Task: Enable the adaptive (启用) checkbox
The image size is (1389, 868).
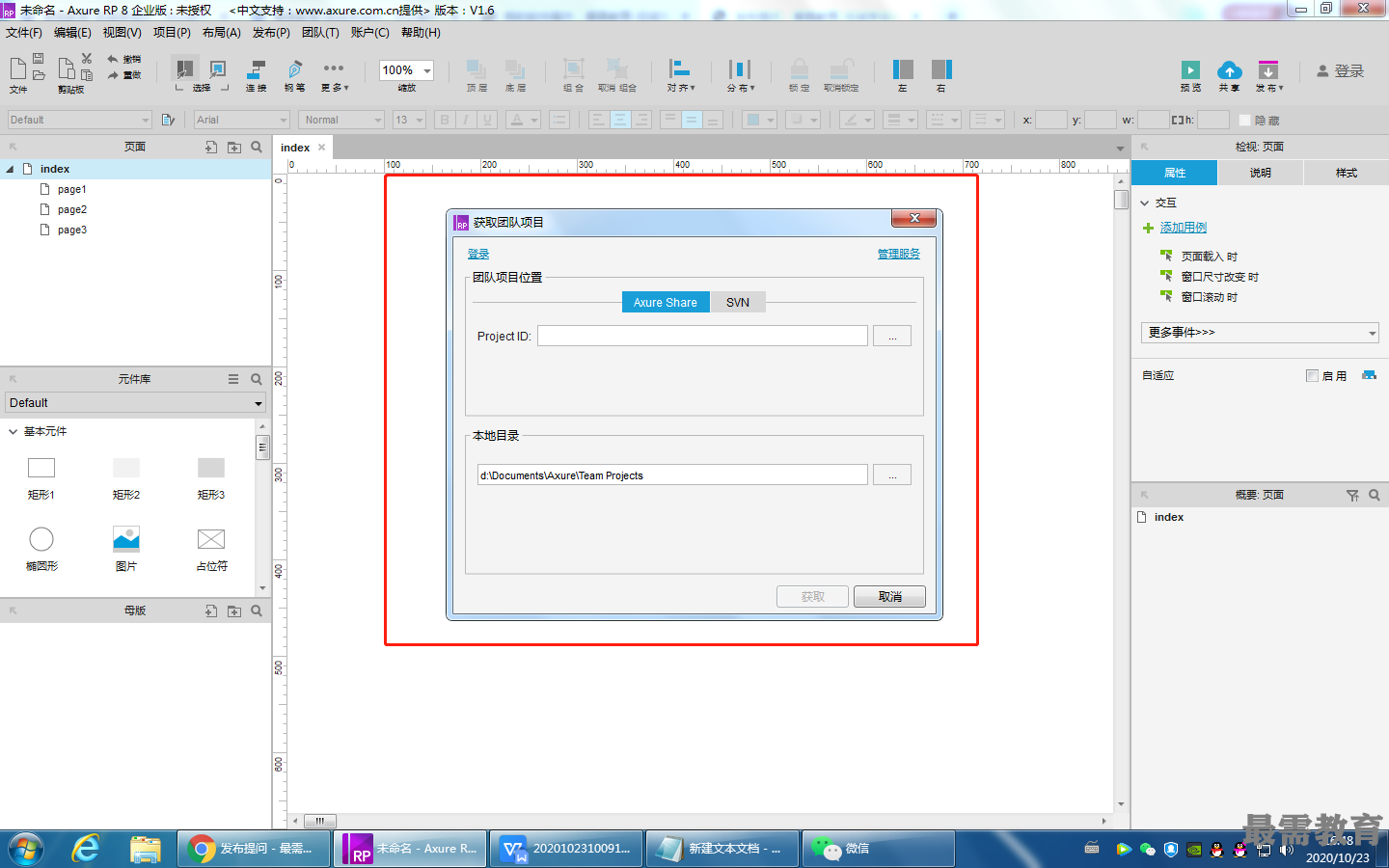Action: 1312,375
